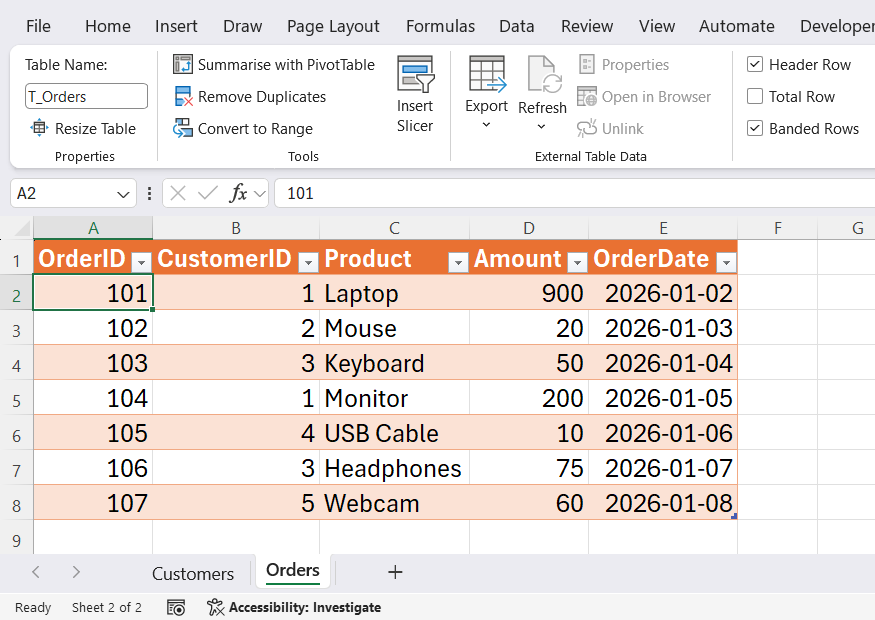
Task: Click the Select All corner triangle
Action: [x=22, y=228]
